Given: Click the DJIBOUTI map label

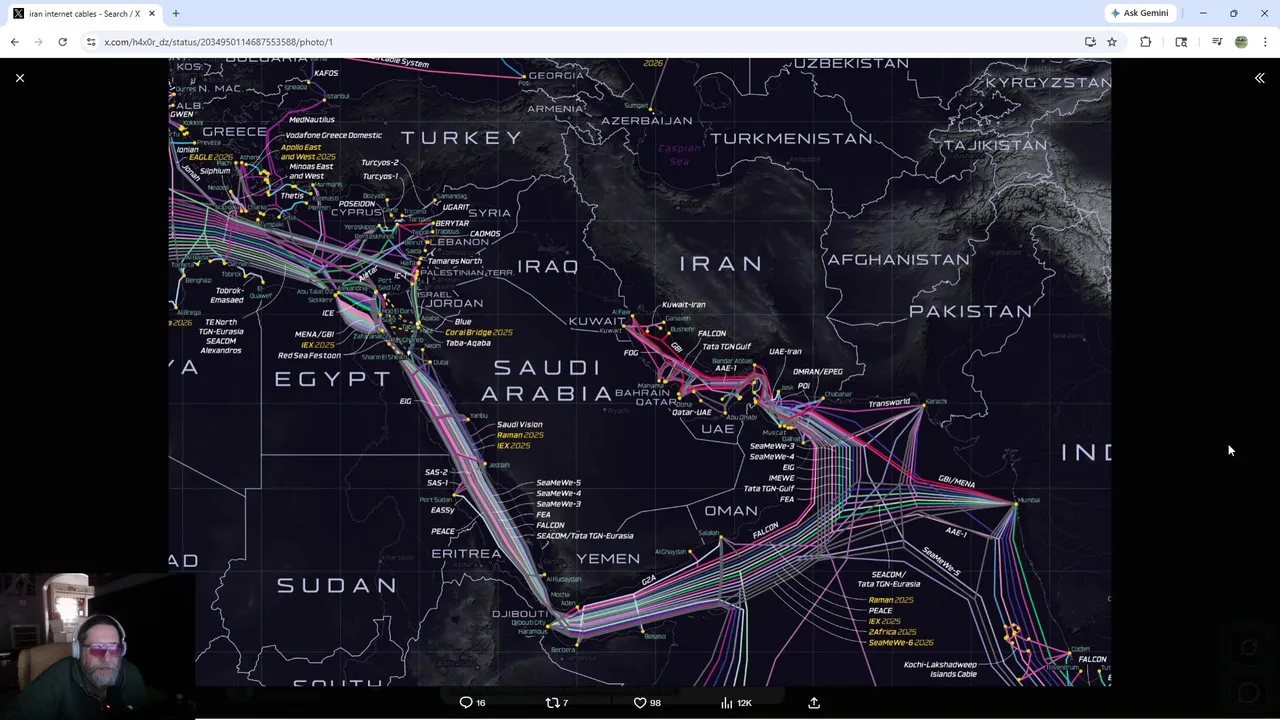Looking at the screenshot, I should pos(520,614).
